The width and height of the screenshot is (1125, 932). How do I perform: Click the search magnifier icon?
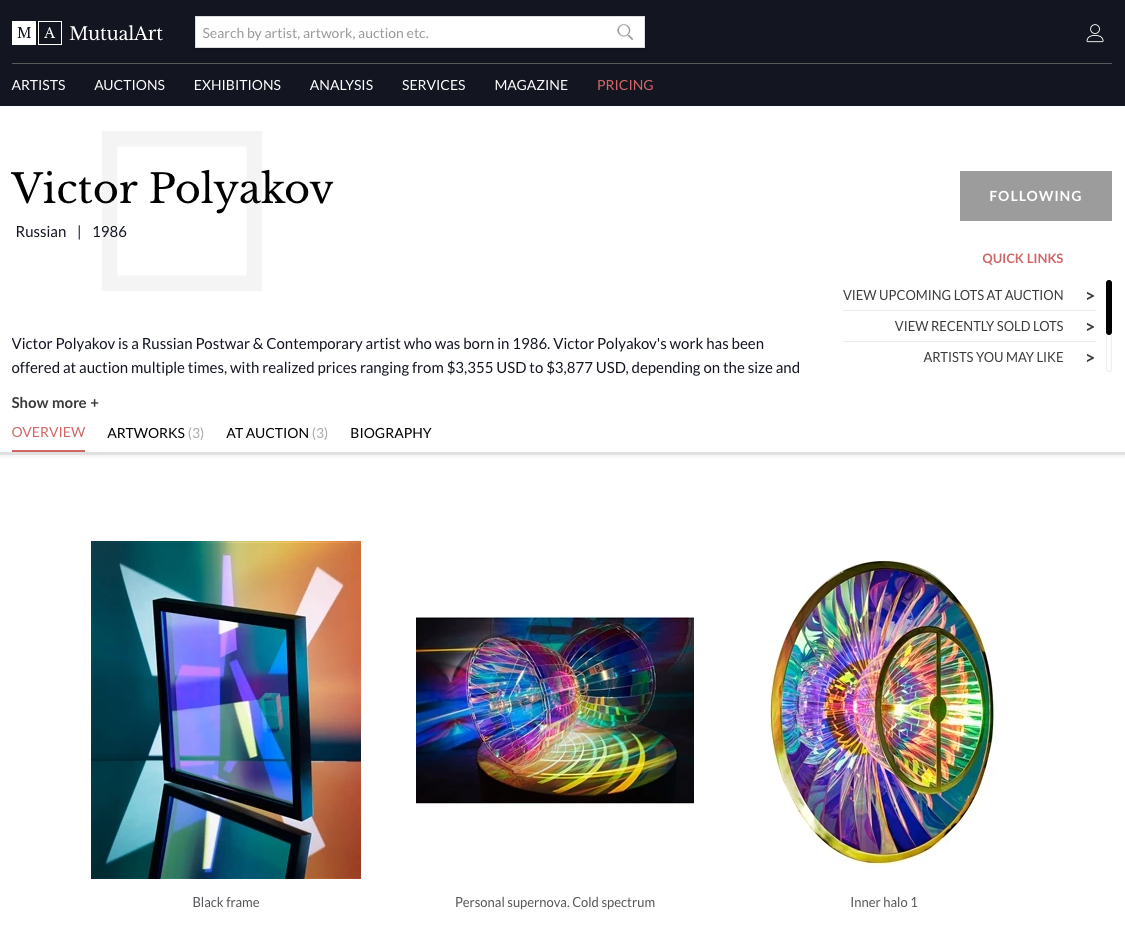(x=625, y=32)
